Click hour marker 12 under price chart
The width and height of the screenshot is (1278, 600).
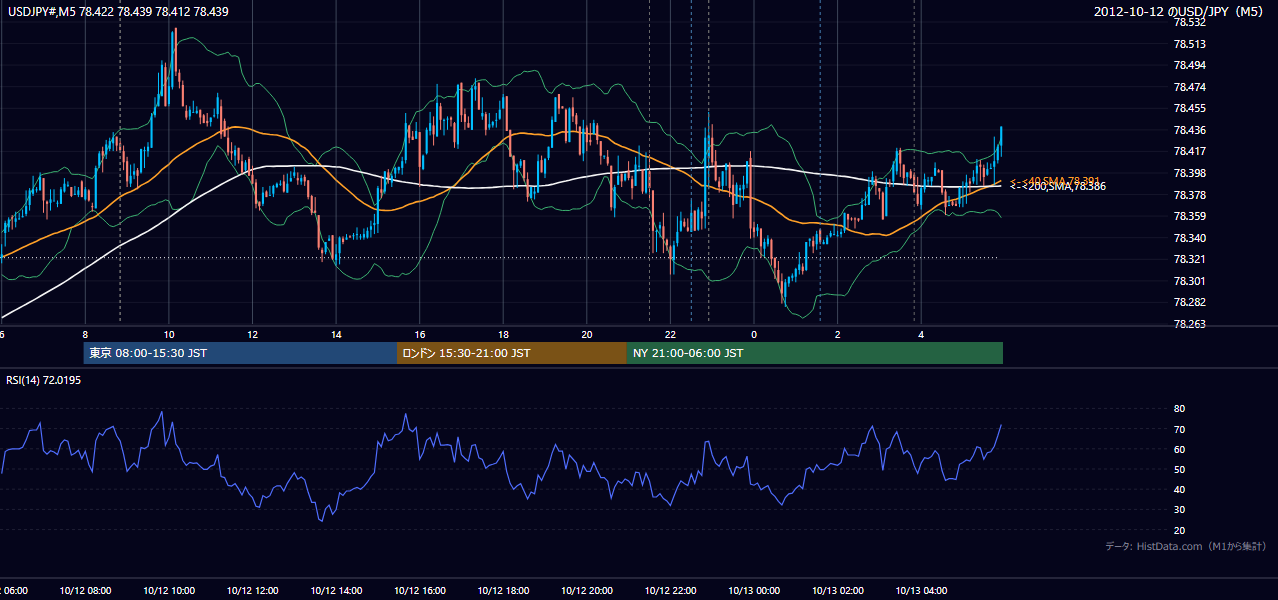tap(252, 335)
